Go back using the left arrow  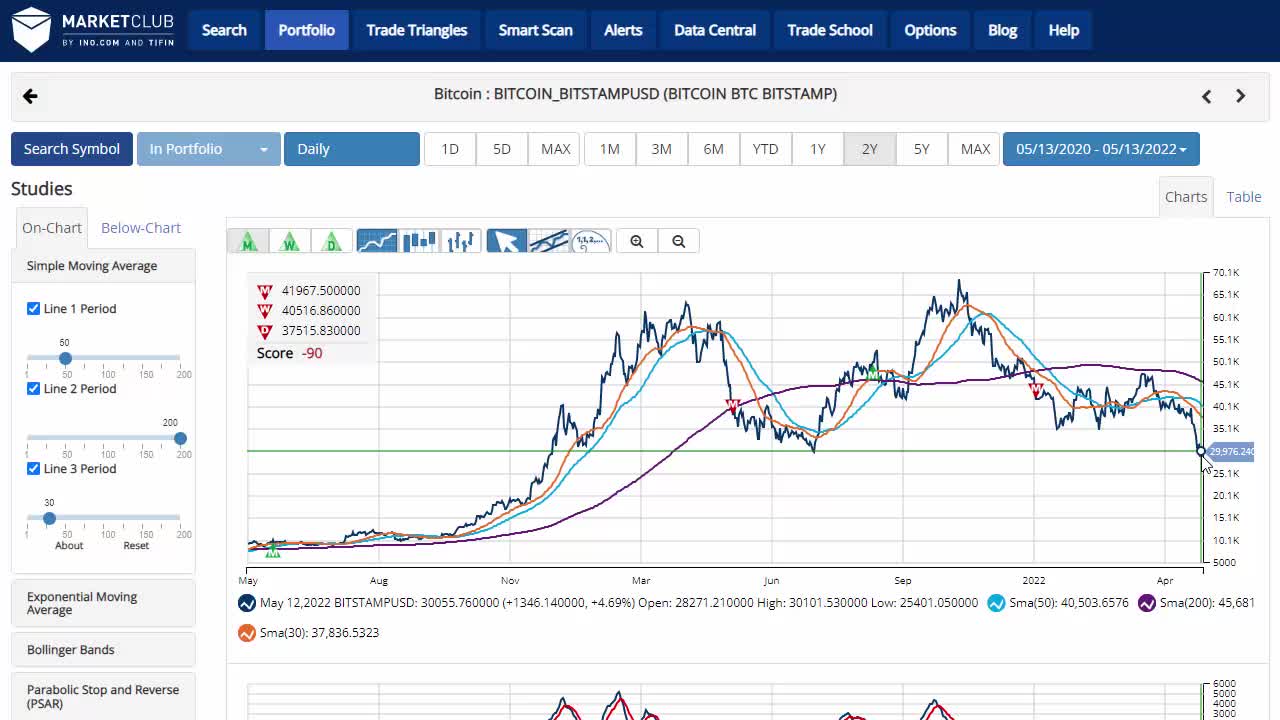(x=30, y=96)
